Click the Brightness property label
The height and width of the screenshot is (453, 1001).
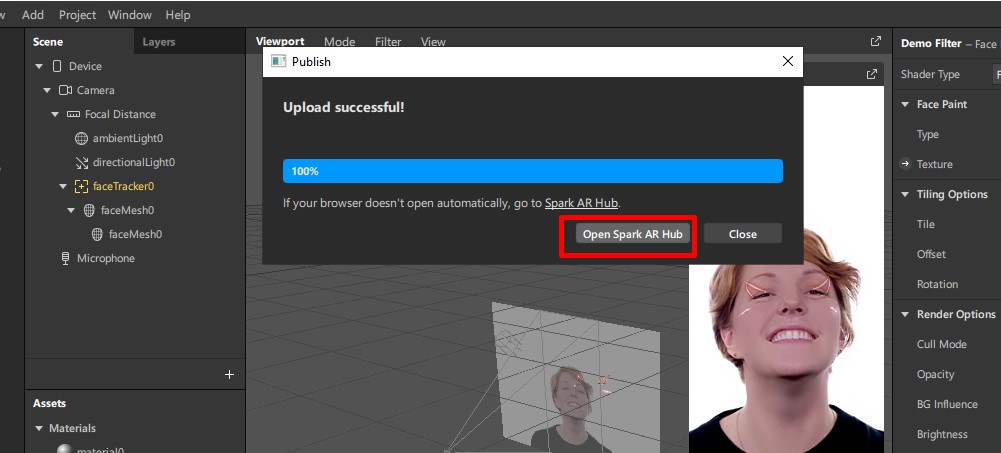pos(942,434)
